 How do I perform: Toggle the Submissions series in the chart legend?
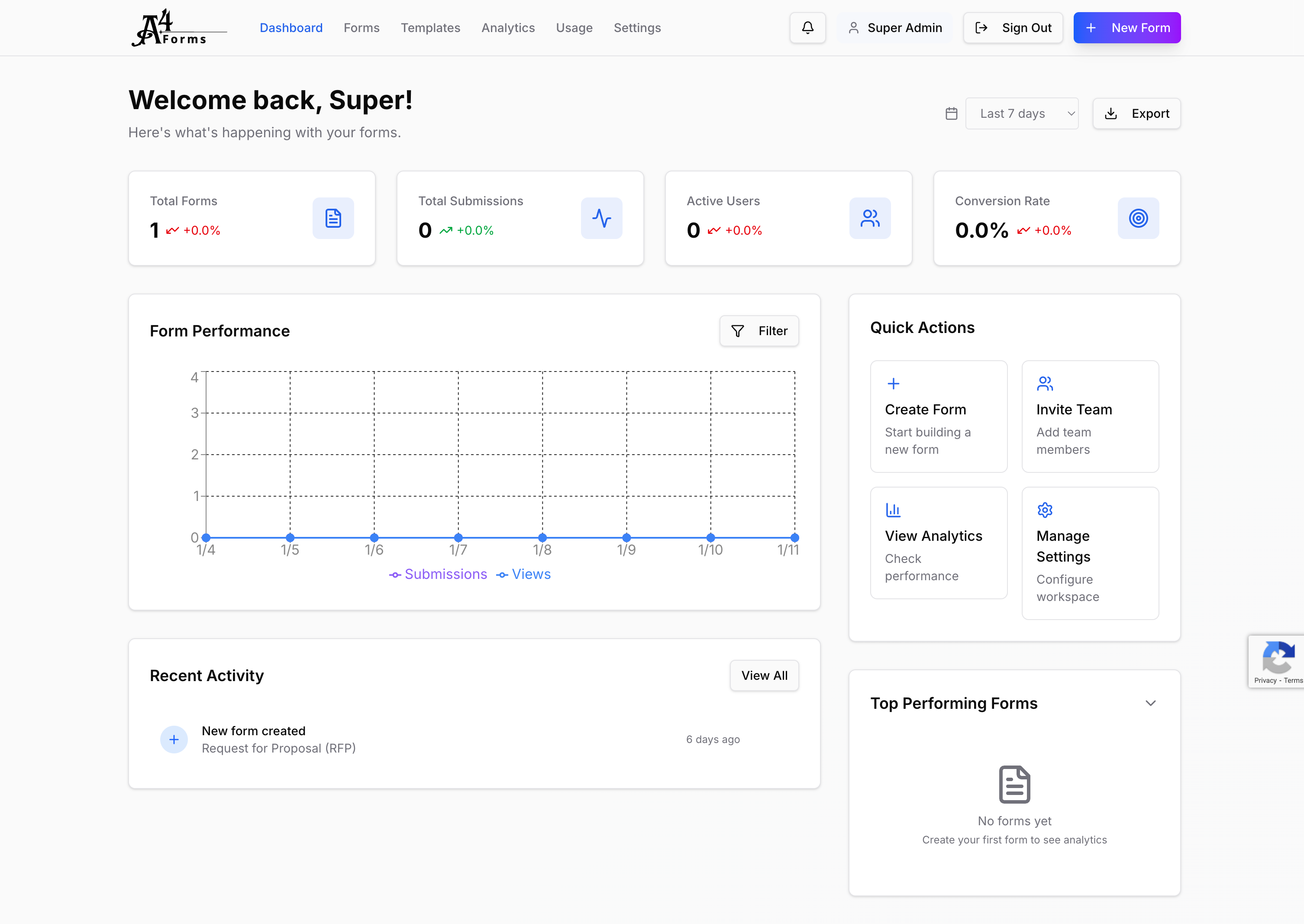(x=438, y=574)
